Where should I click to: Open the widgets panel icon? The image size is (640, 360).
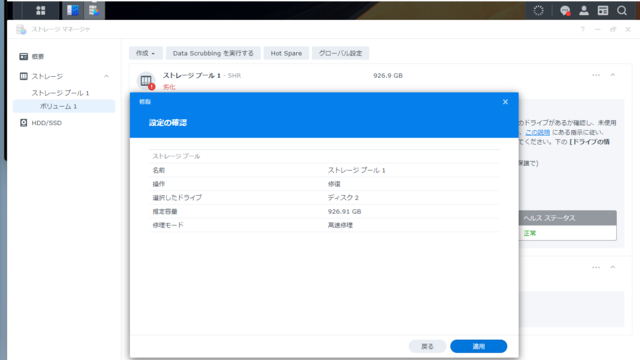pos(603,11)
